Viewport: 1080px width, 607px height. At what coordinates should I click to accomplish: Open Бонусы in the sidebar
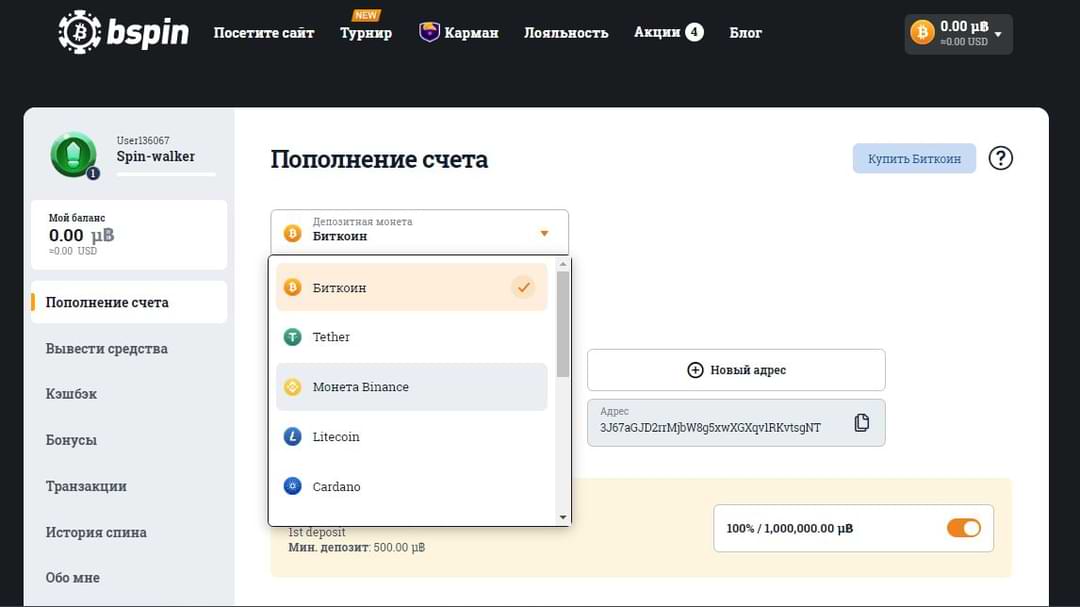coord(71,440)
